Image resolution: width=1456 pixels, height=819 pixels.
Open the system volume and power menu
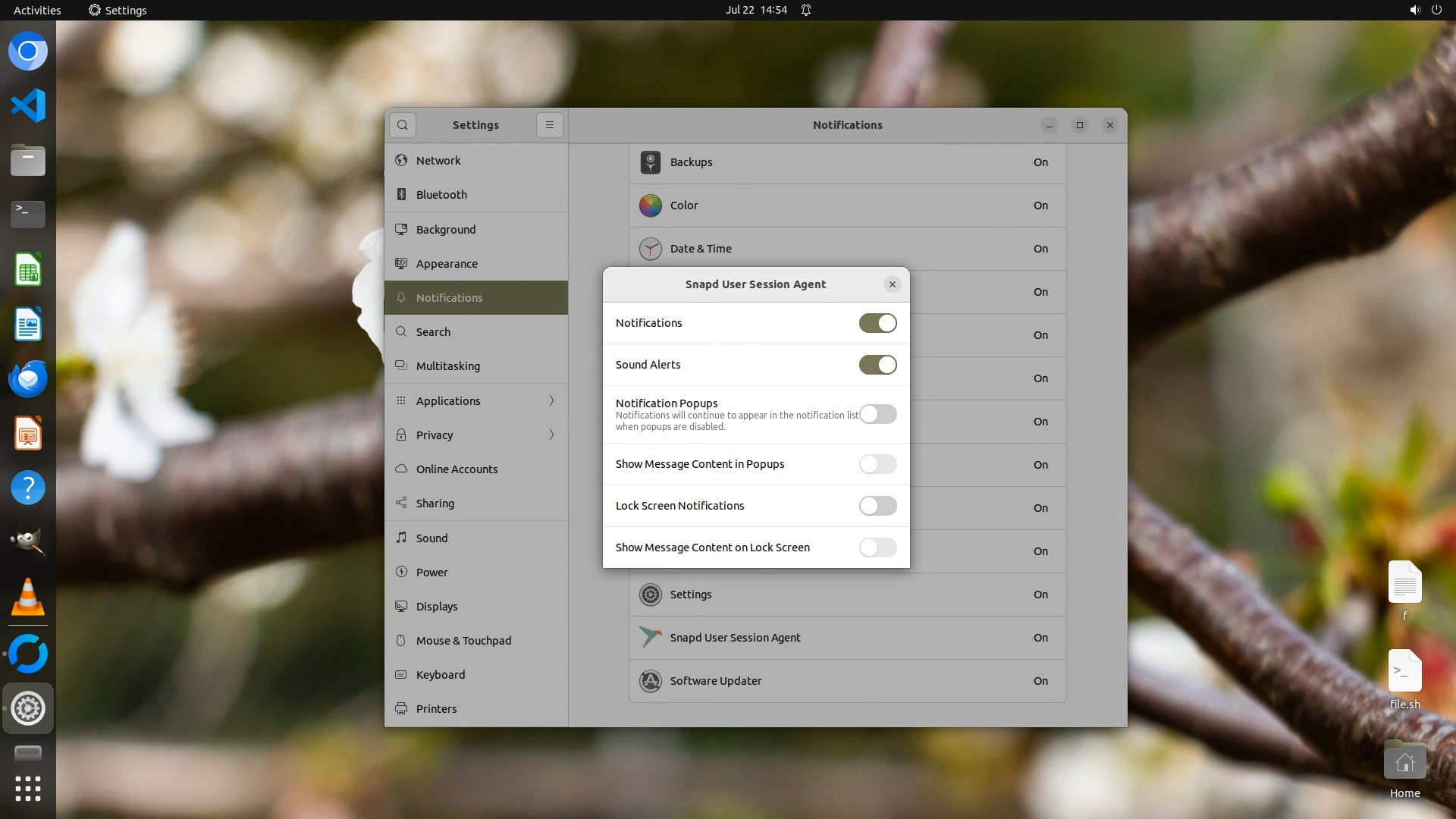coord(1425,10)
